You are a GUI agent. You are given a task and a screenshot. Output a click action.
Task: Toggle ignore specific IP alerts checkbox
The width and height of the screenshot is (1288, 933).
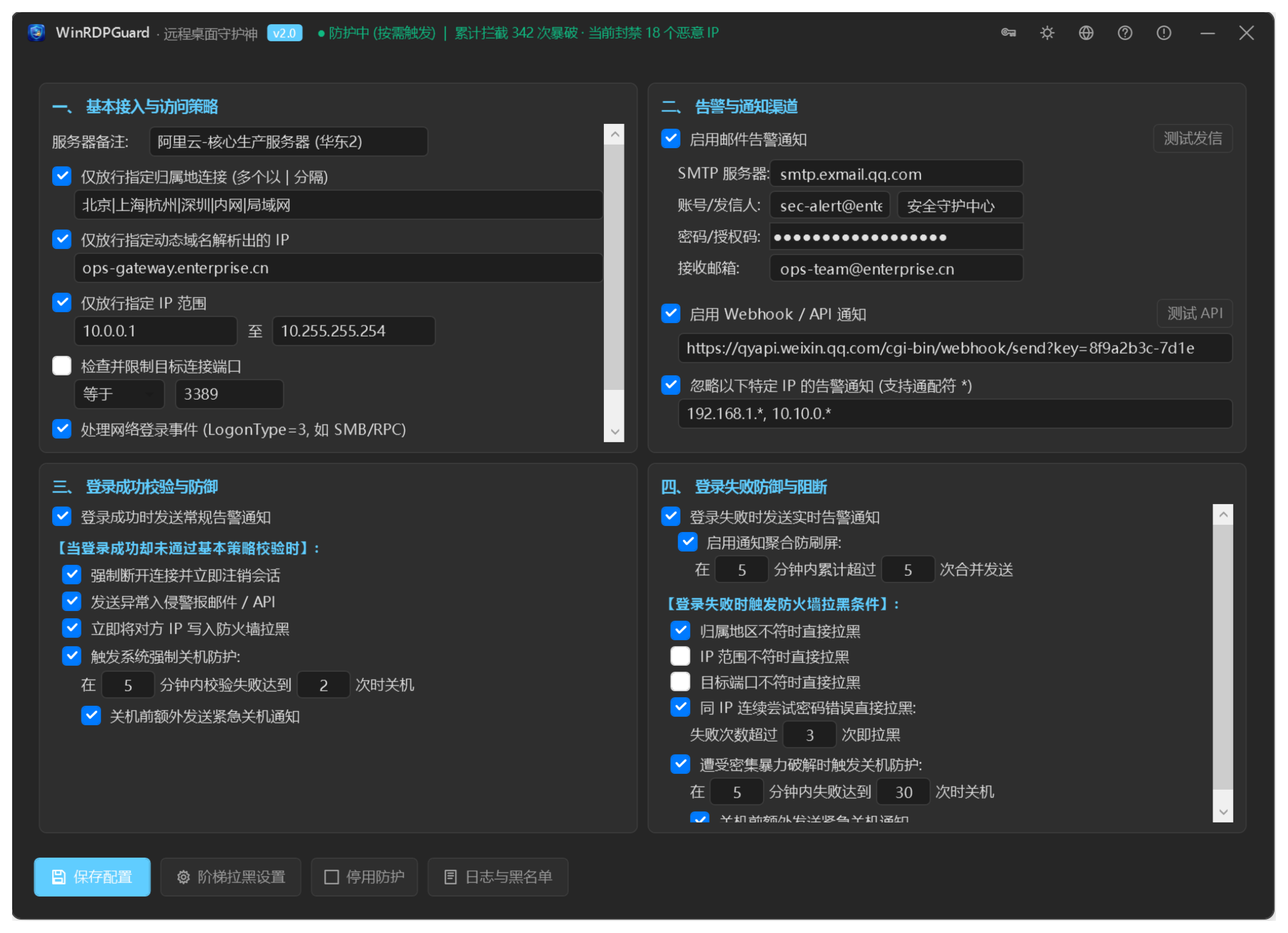coord(671,385)
